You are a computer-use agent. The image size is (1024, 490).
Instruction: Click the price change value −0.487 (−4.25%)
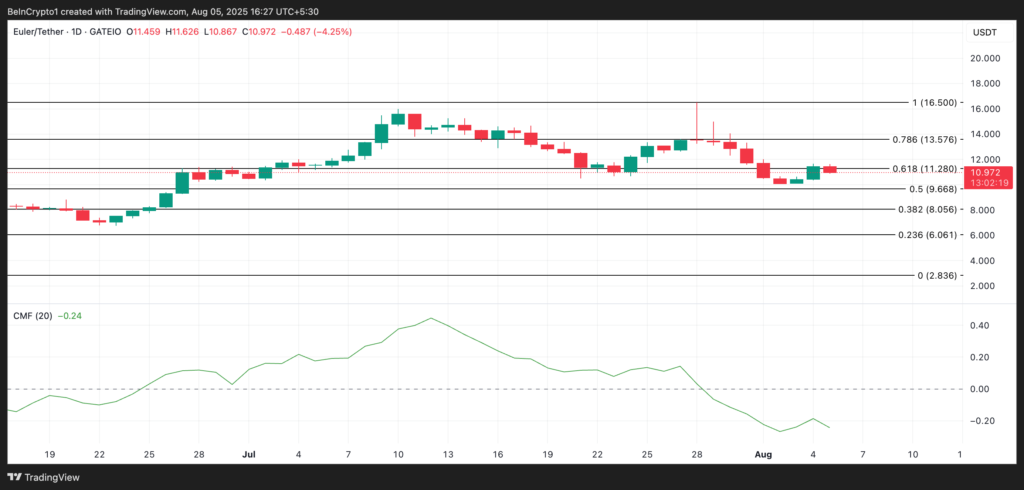tap(319, 32)
